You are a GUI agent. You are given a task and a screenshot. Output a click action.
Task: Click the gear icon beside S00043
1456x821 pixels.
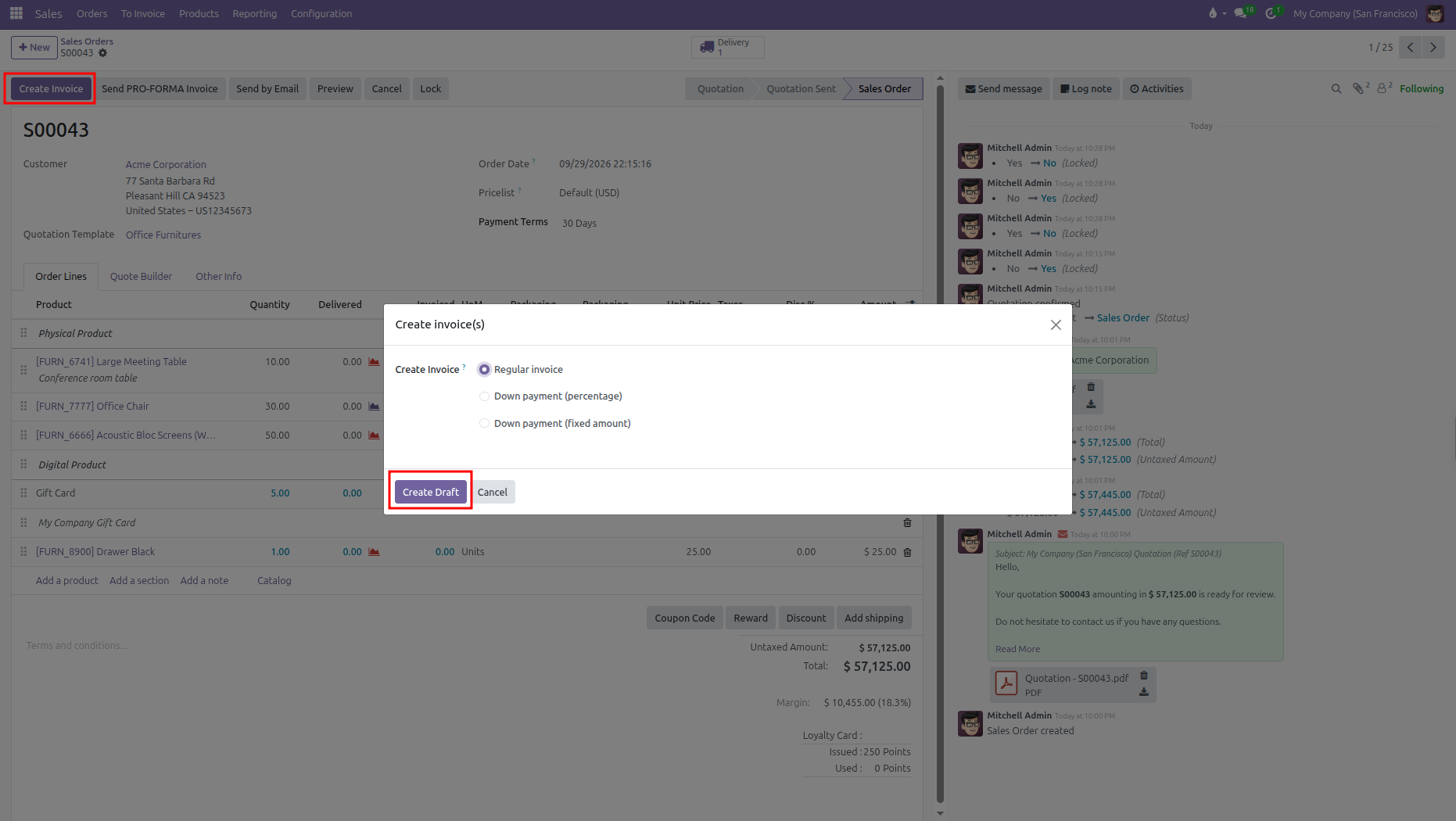102,53
